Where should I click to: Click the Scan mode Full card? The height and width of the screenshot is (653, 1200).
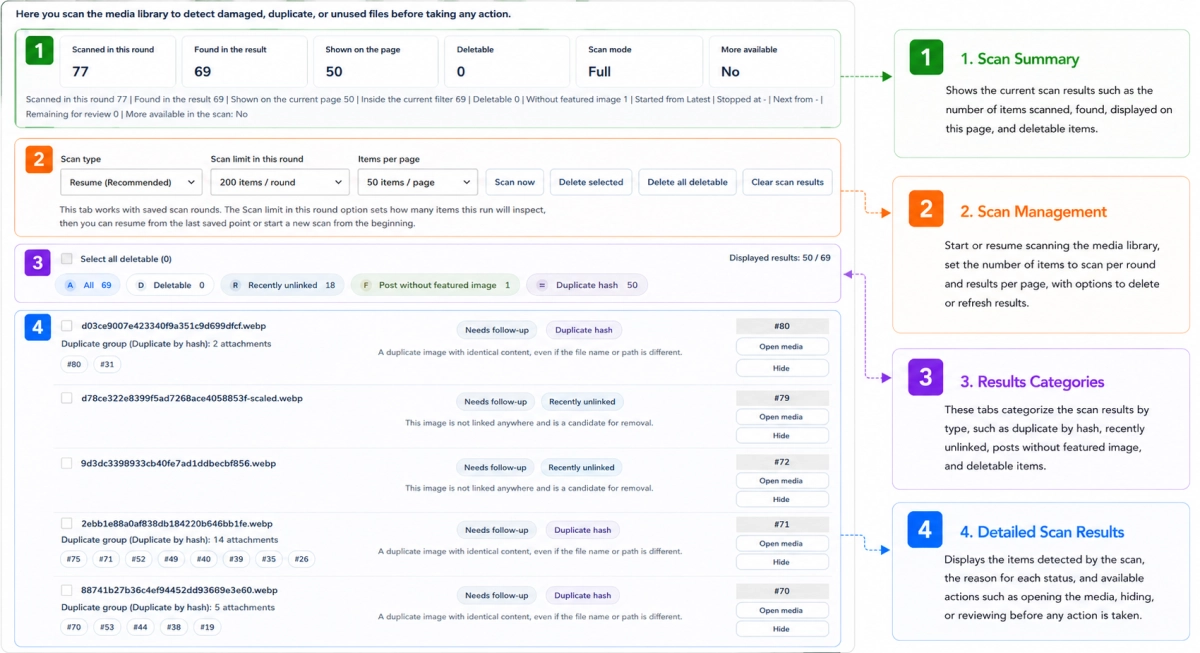click(x=637, y=62)
